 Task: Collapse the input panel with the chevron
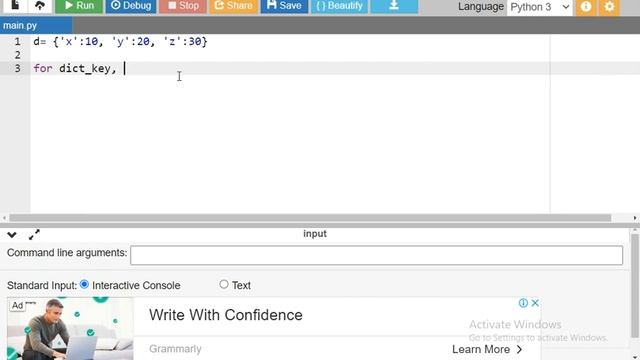(12, 235)
